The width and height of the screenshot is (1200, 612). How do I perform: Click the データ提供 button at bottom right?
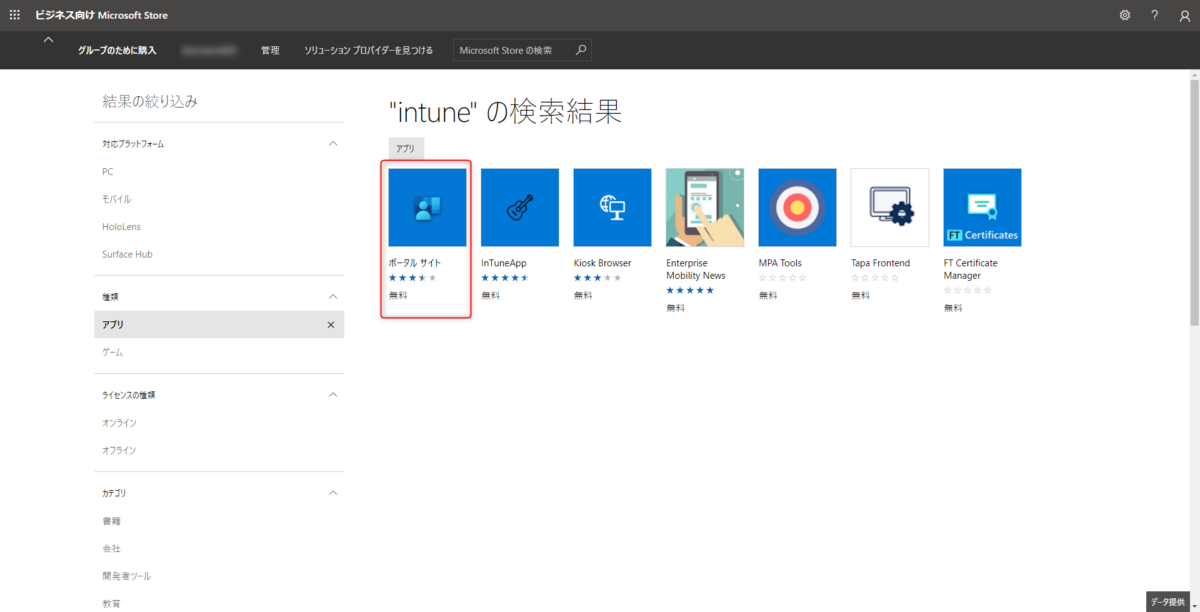pyautogui.click(x=1169, y=603)
